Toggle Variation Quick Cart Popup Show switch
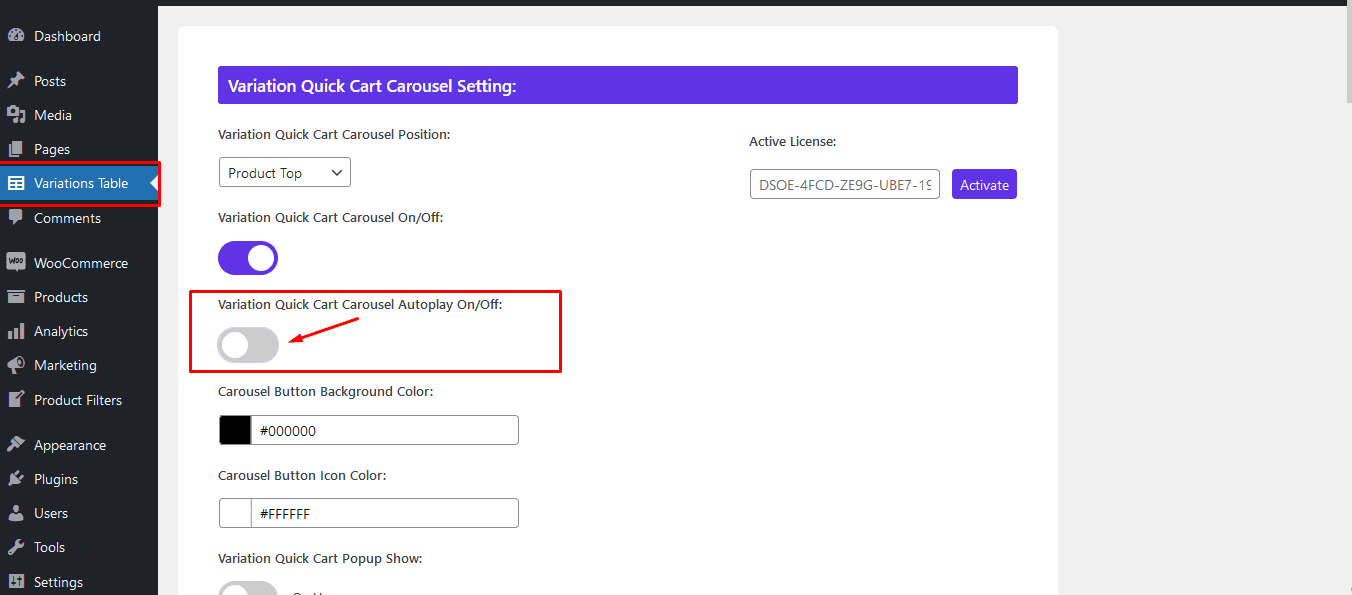This screenshot has height=595, width=1352. [x=248, y=589]
